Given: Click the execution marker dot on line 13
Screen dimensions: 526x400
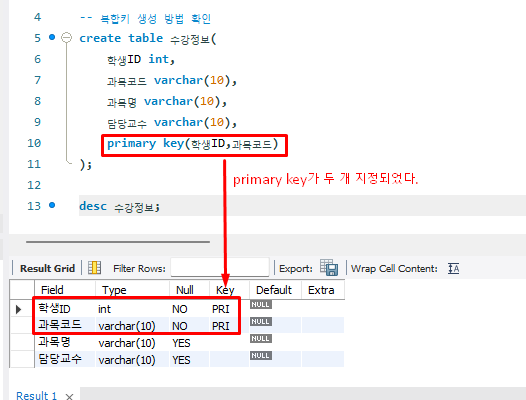Looking at the screenshot, I should [52, 205].
